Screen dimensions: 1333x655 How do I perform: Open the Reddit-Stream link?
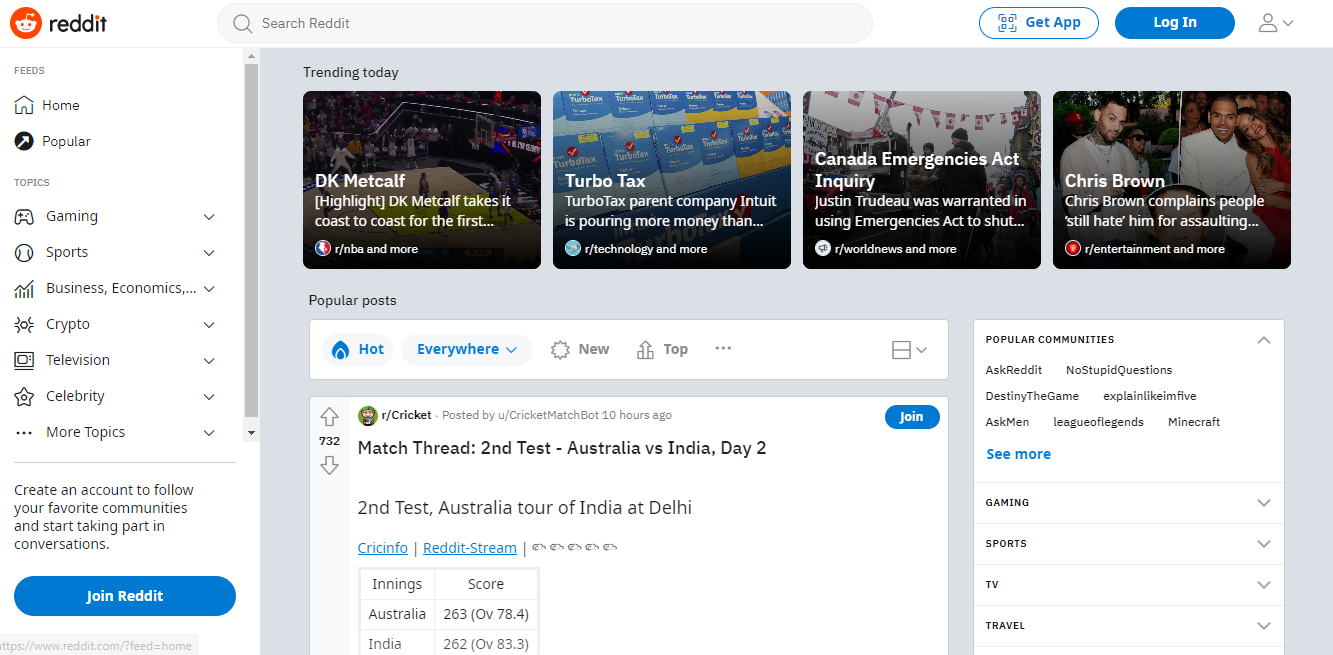point(470,548)
